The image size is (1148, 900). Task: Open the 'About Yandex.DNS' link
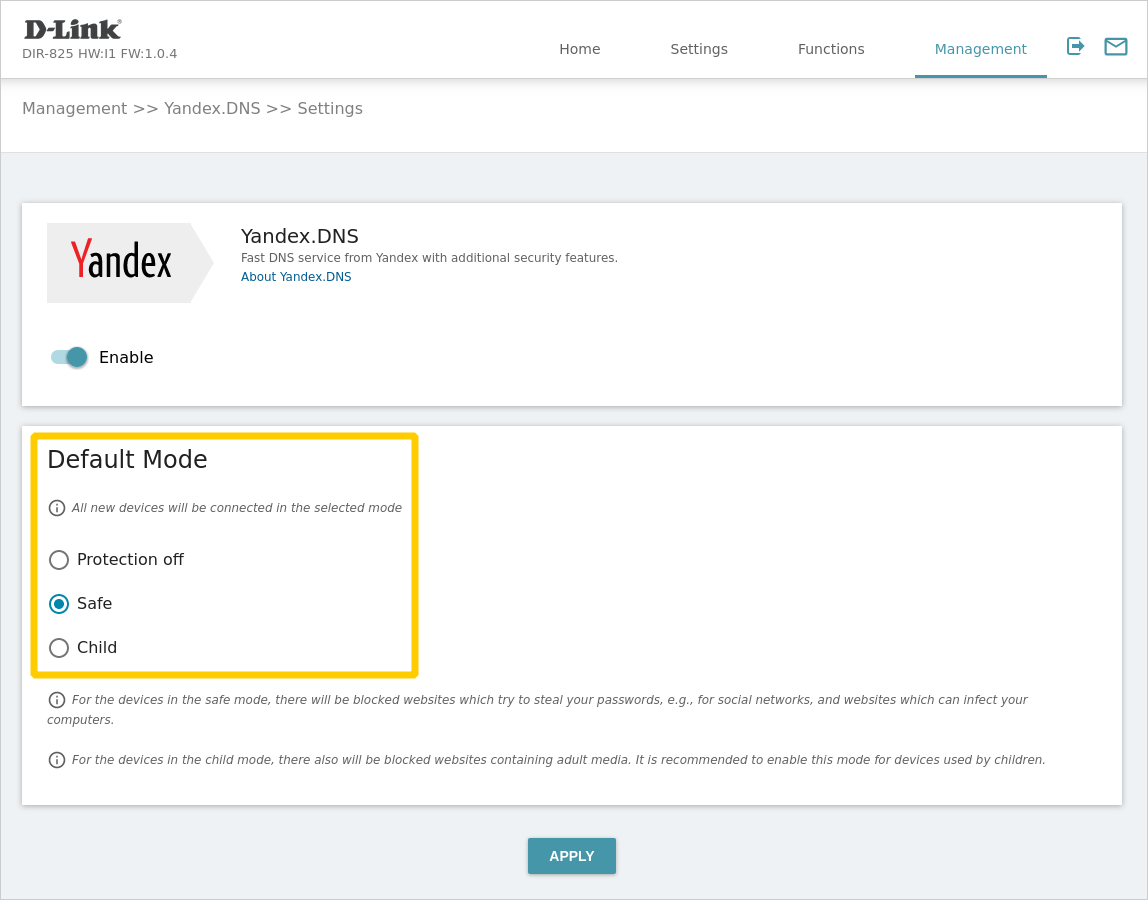pyautogui.click(x=296, y=277)
